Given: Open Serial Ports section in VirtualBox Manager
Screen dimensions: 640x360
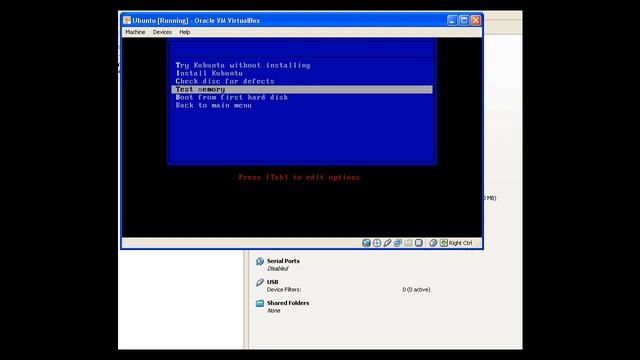Looking at the screenshot, I should (283, 261).
